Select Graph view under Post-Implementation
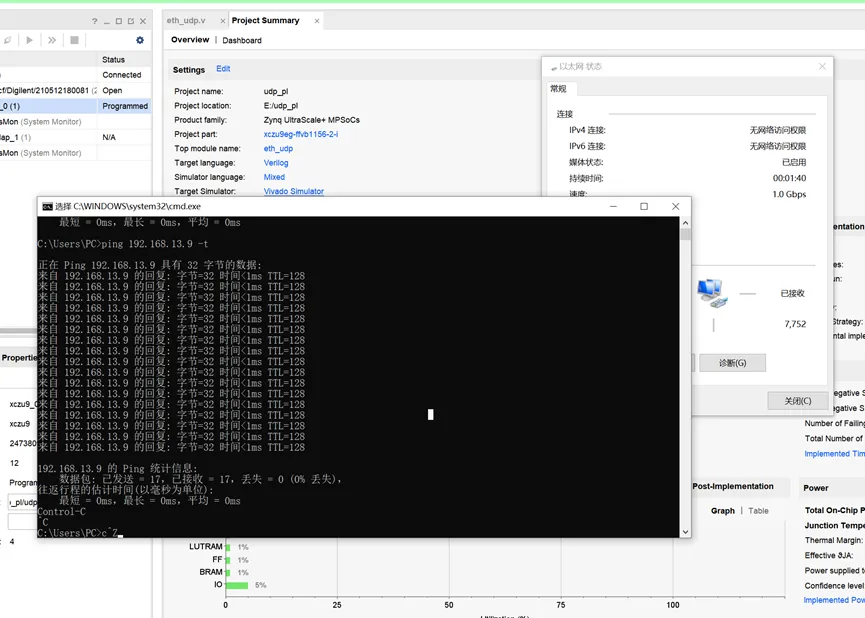The height and width of the screenshot is (618, 865). coord(723,511)
